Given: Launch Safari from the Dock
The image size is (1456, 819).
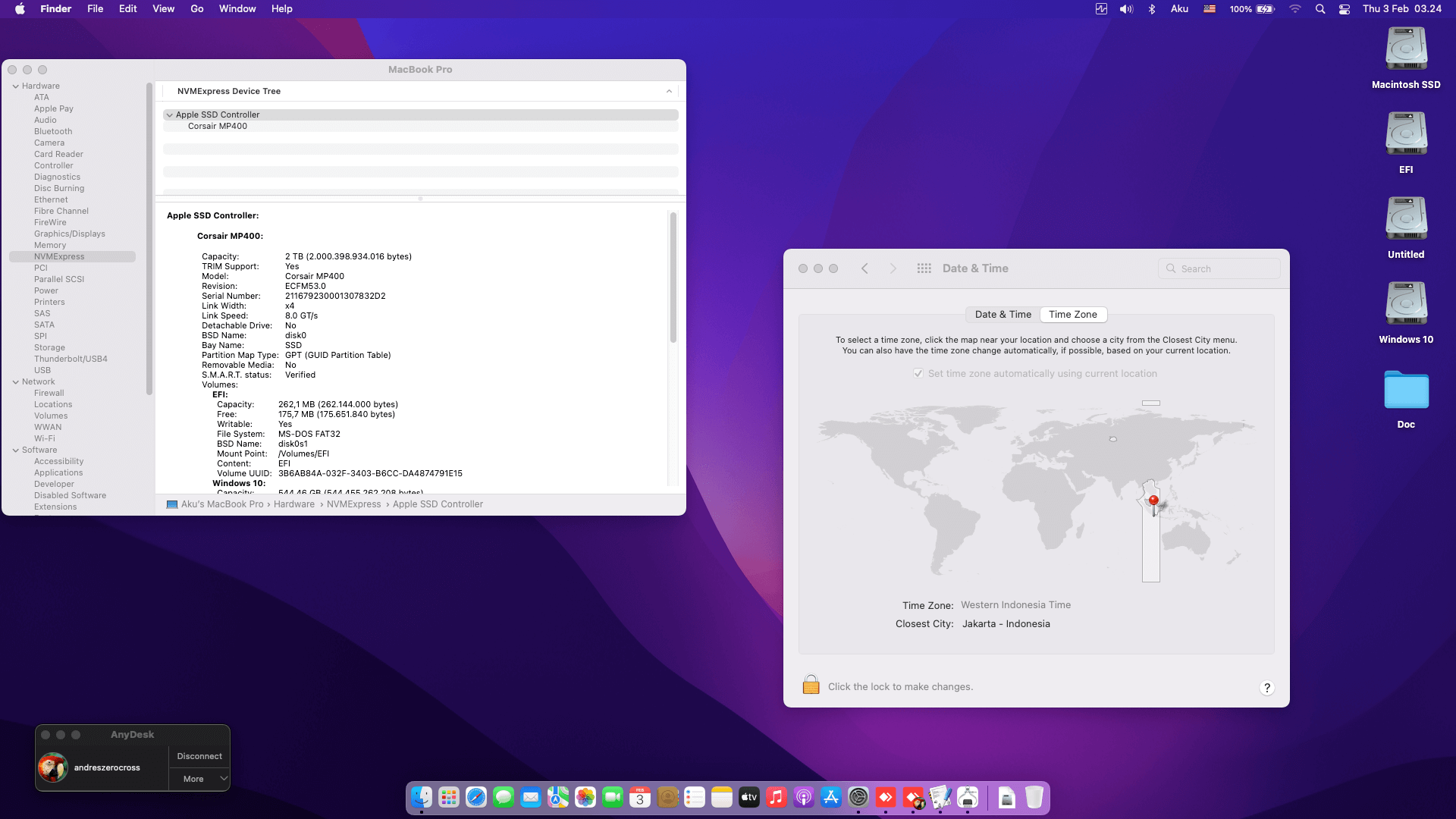Looking at the screenshot, I should pyautogui.click(x=476, y=798).
